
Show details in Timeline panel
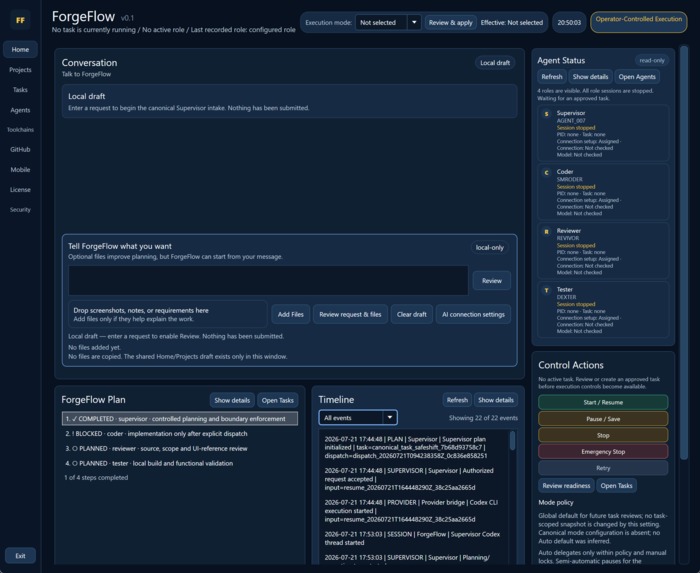pyautogui.click(x=496, y=400)
